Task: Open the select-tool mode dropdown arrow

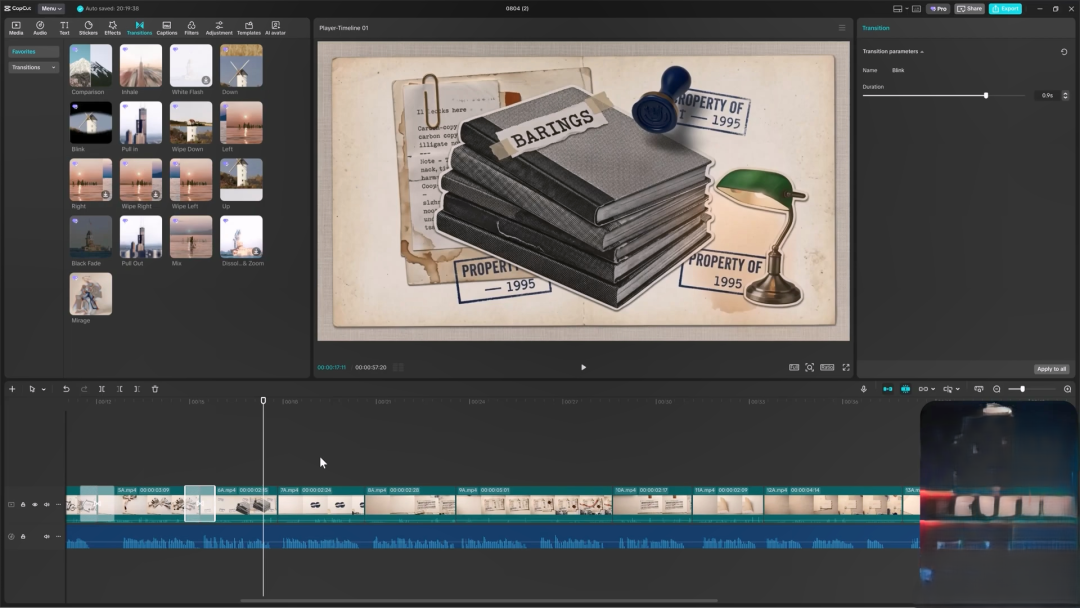Action: [43, 389]
